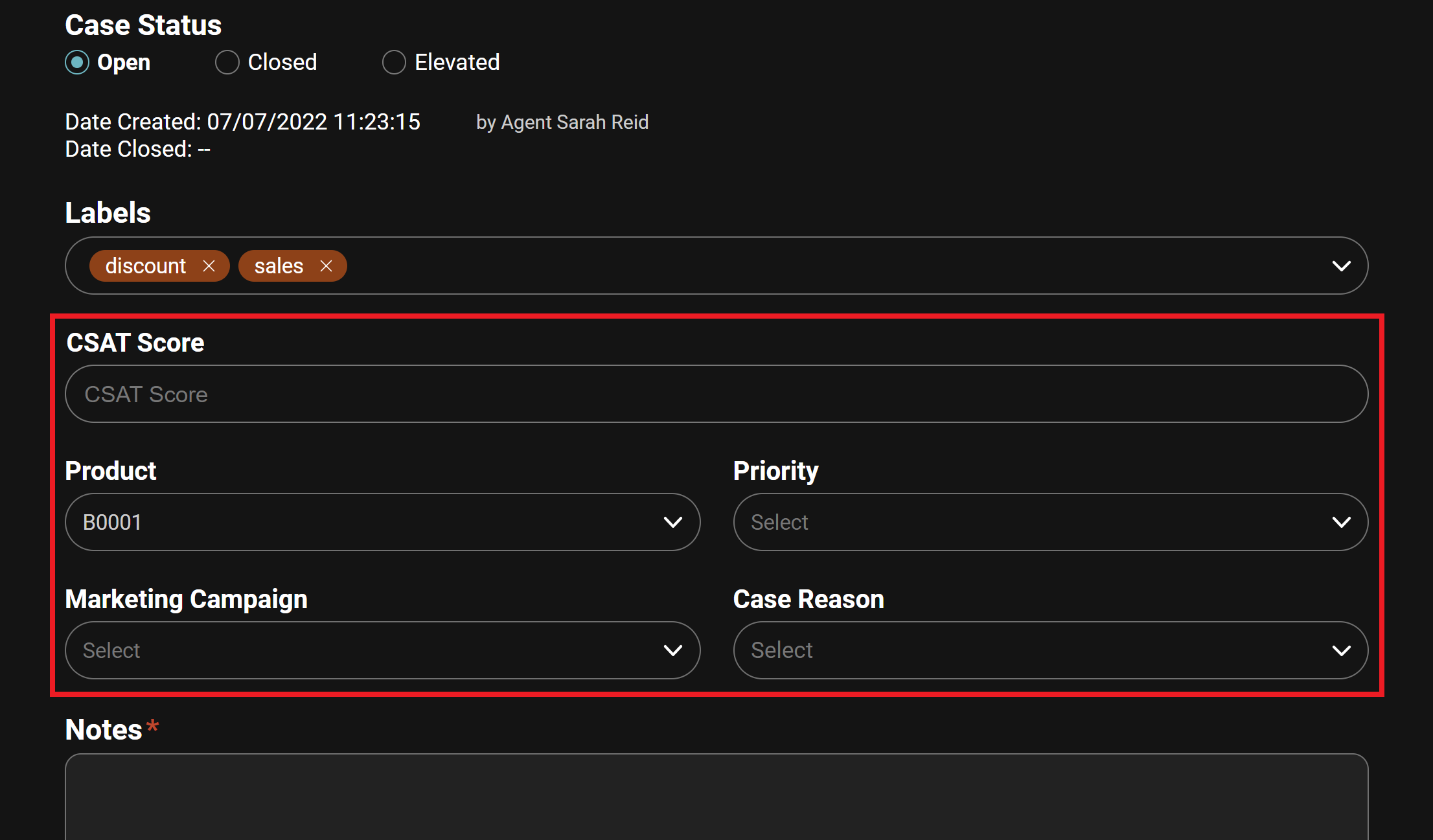
Task: Click the Case Reason chevron arrow
Action: (x=1340, y=650)
